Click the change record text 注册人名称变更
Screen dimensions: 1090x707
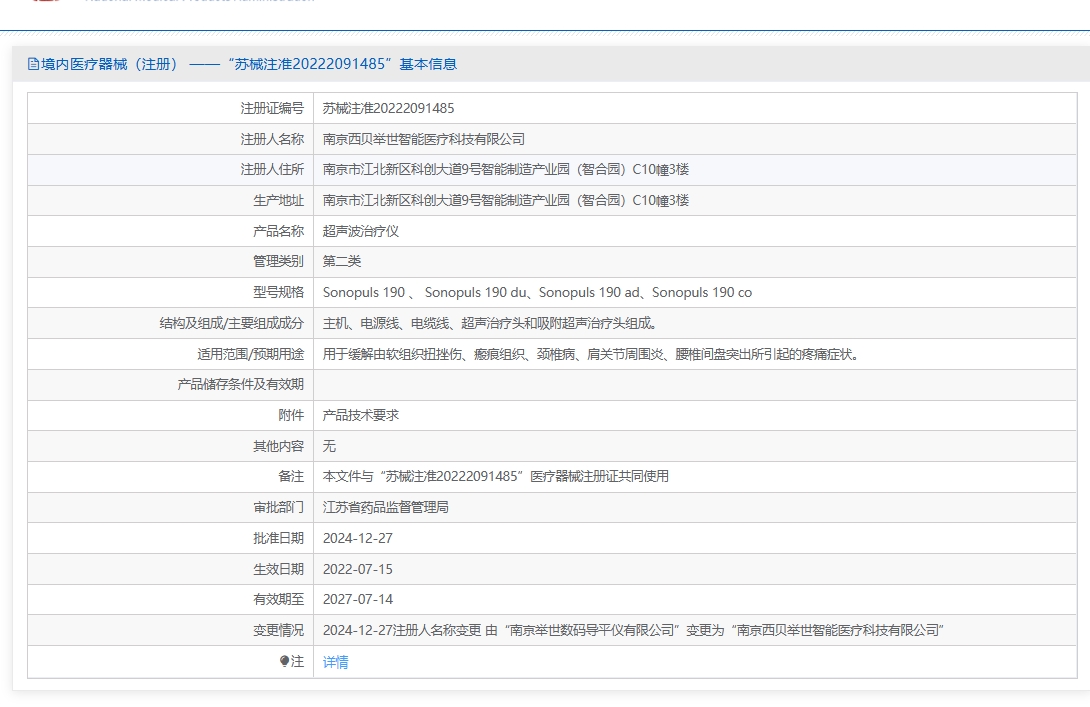pos(633,630)
